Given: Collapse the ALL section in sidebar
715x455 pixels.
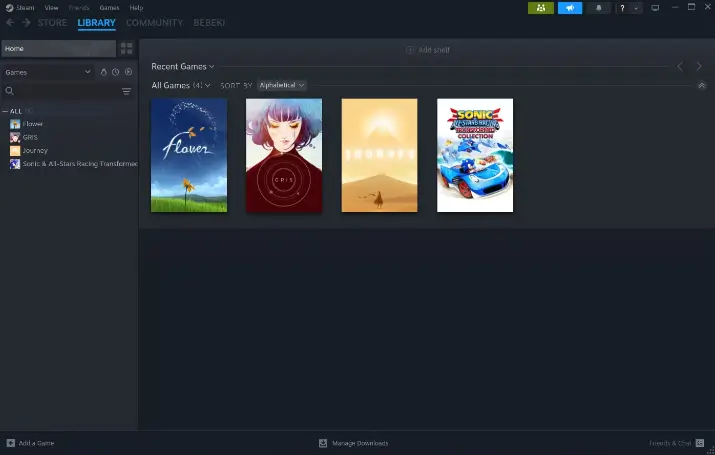Looking at the screenshot, I should click(x=5, y=111).
